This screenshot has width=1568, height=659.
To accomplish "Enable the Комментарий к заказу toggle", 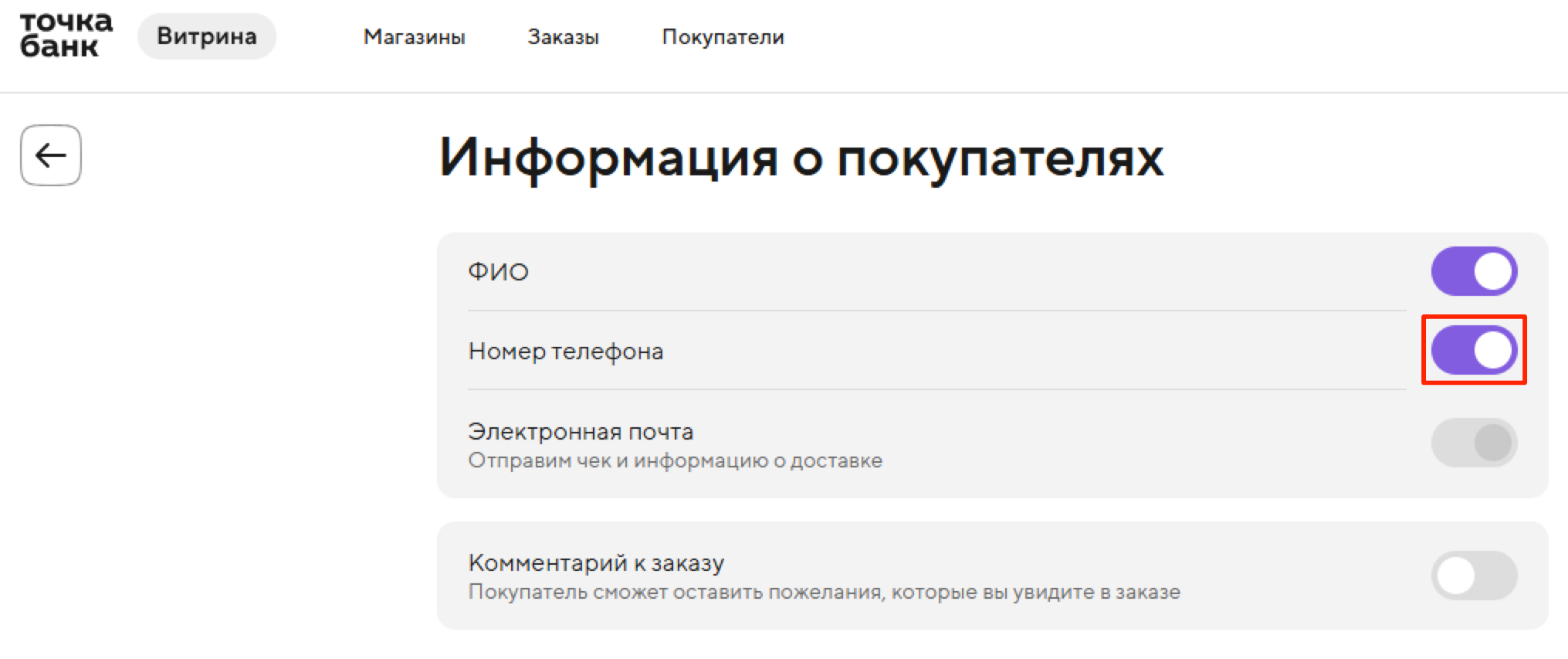I will click(1474, 576).
